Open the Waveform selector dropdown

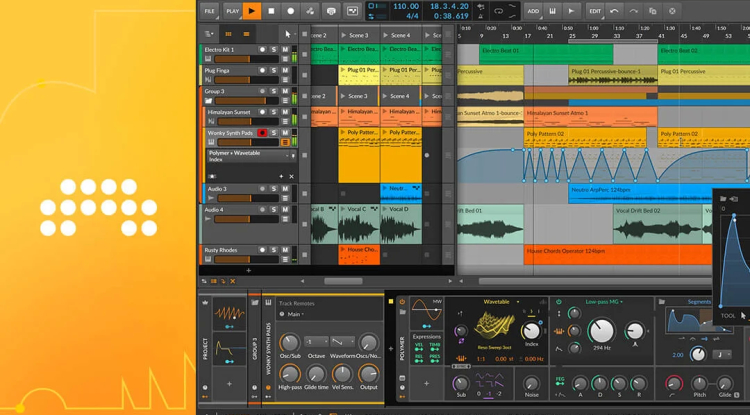coord(342,342)
